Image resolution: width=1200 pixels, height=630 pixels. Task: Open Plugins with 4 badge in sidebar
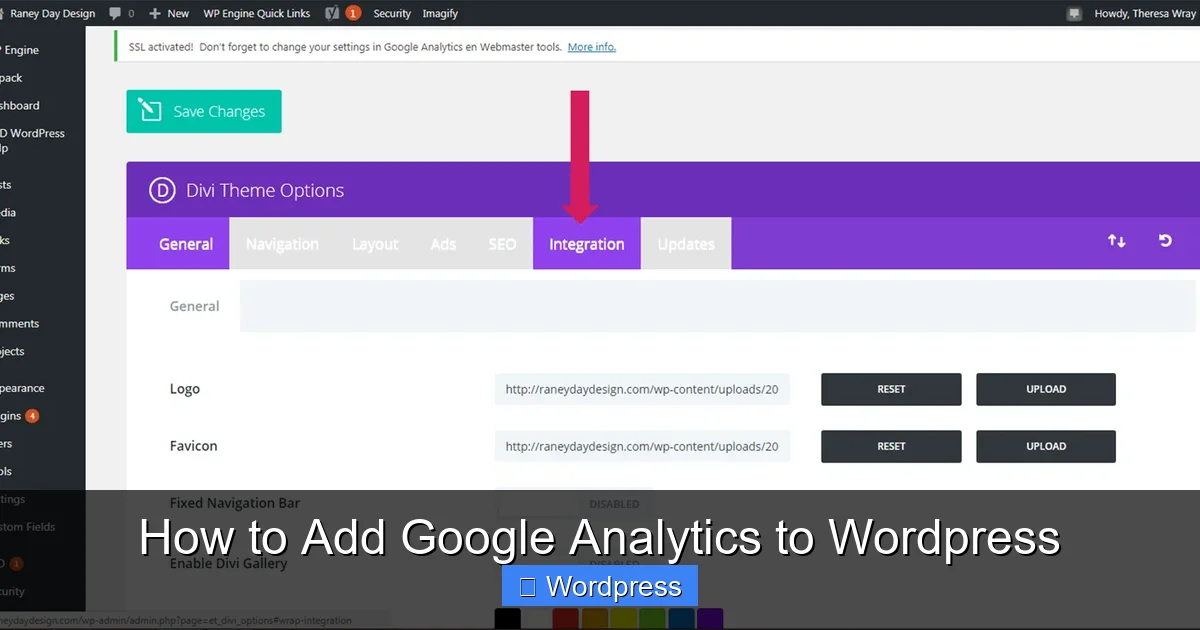pos(20,416)
